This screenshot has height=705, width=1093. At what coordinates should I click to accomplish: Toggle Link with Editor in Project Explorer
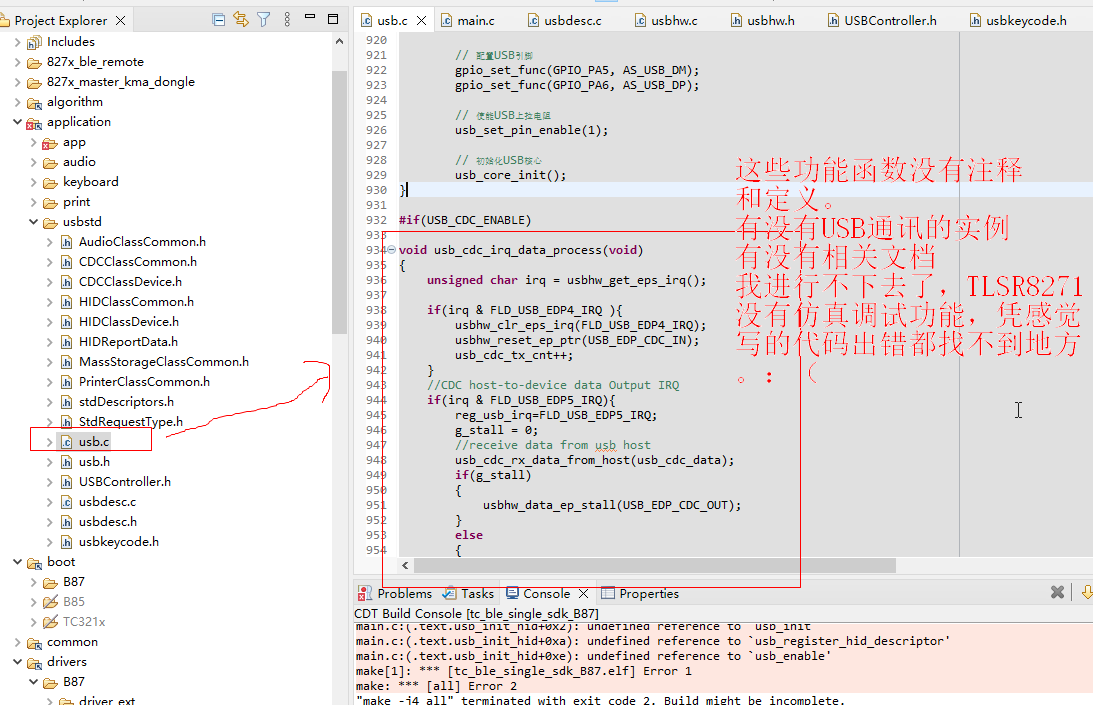click(x=241, y=20)
